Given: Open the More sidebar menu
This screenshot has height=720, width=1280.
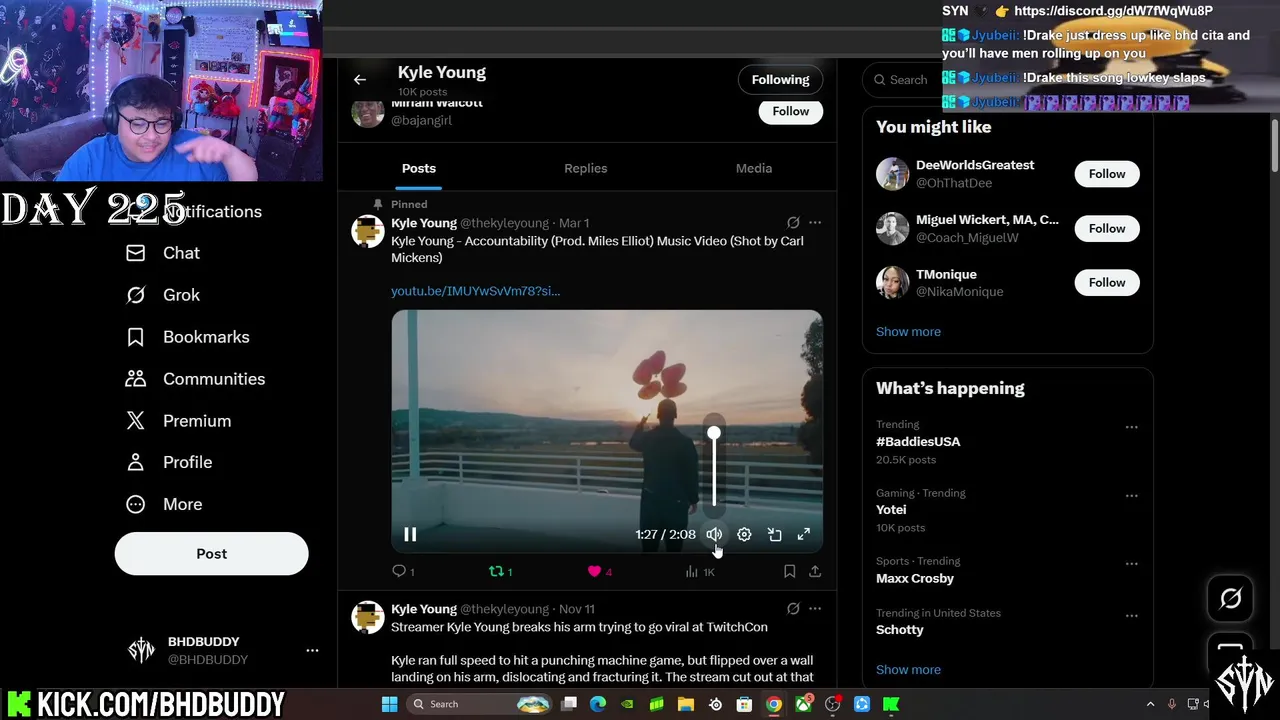Looking at the screenshot, I should [164, 504].
